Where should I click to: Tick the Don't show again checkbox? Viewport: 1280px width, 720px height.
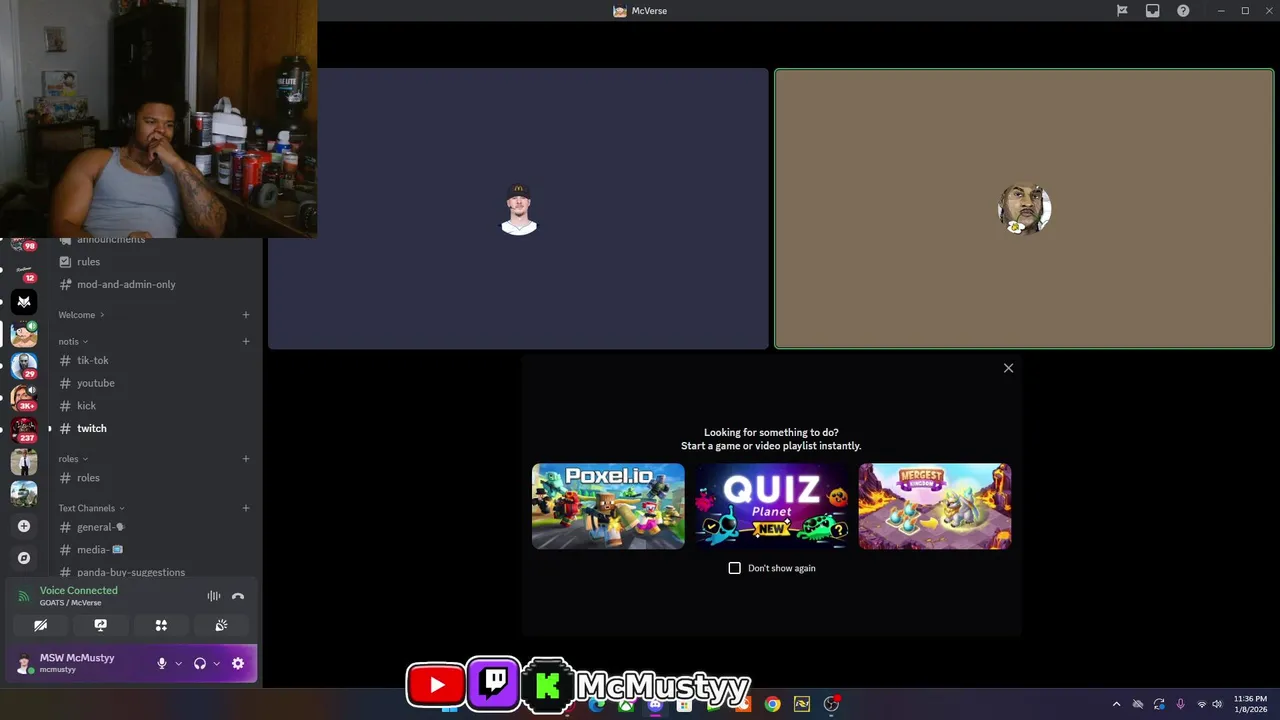click(x=735, y=568)
